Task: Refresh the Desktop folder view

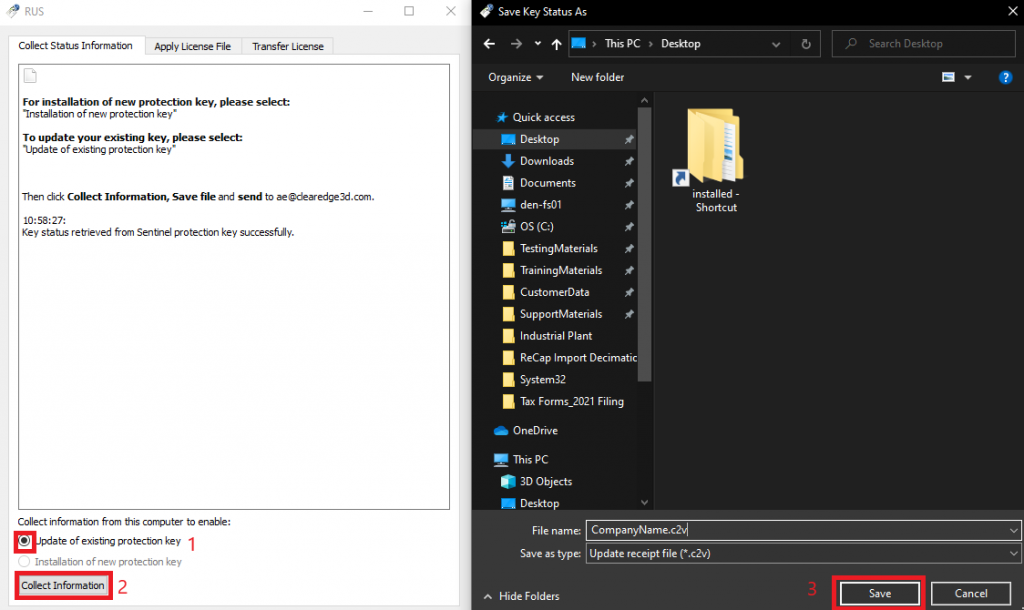Action: tap(806, 44)
